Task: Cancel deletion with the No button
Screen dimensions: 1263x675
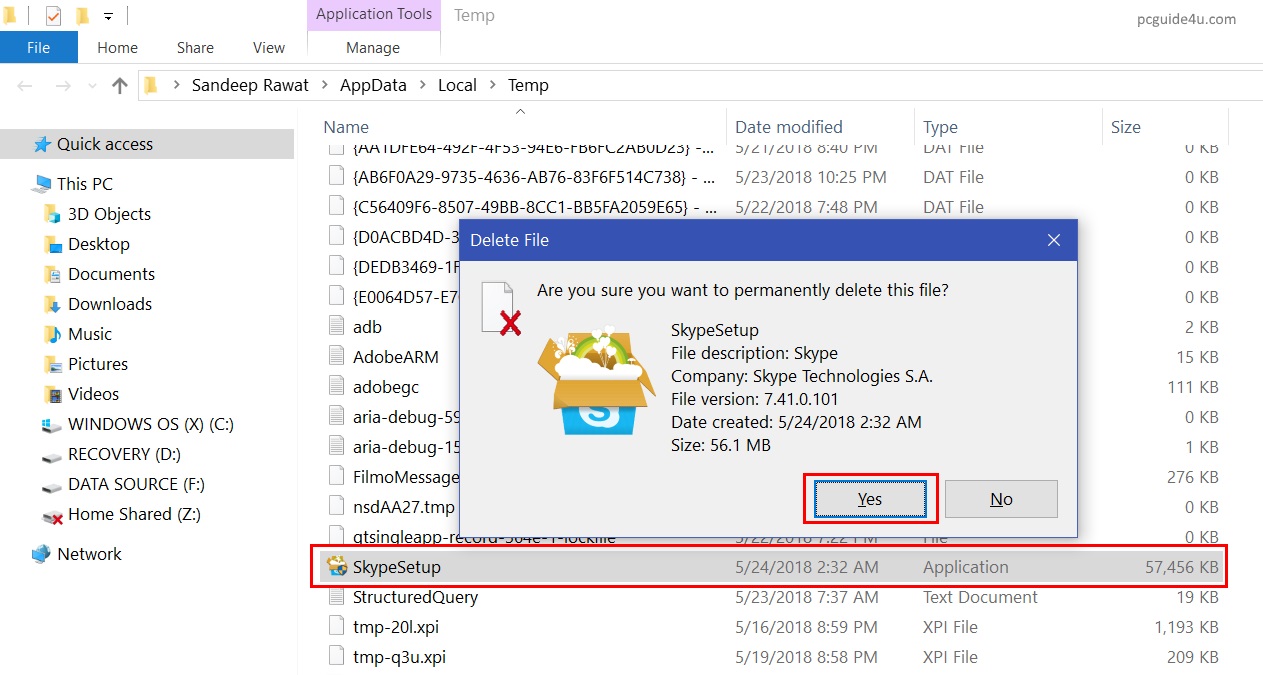Action: (x=1001, y=499)
